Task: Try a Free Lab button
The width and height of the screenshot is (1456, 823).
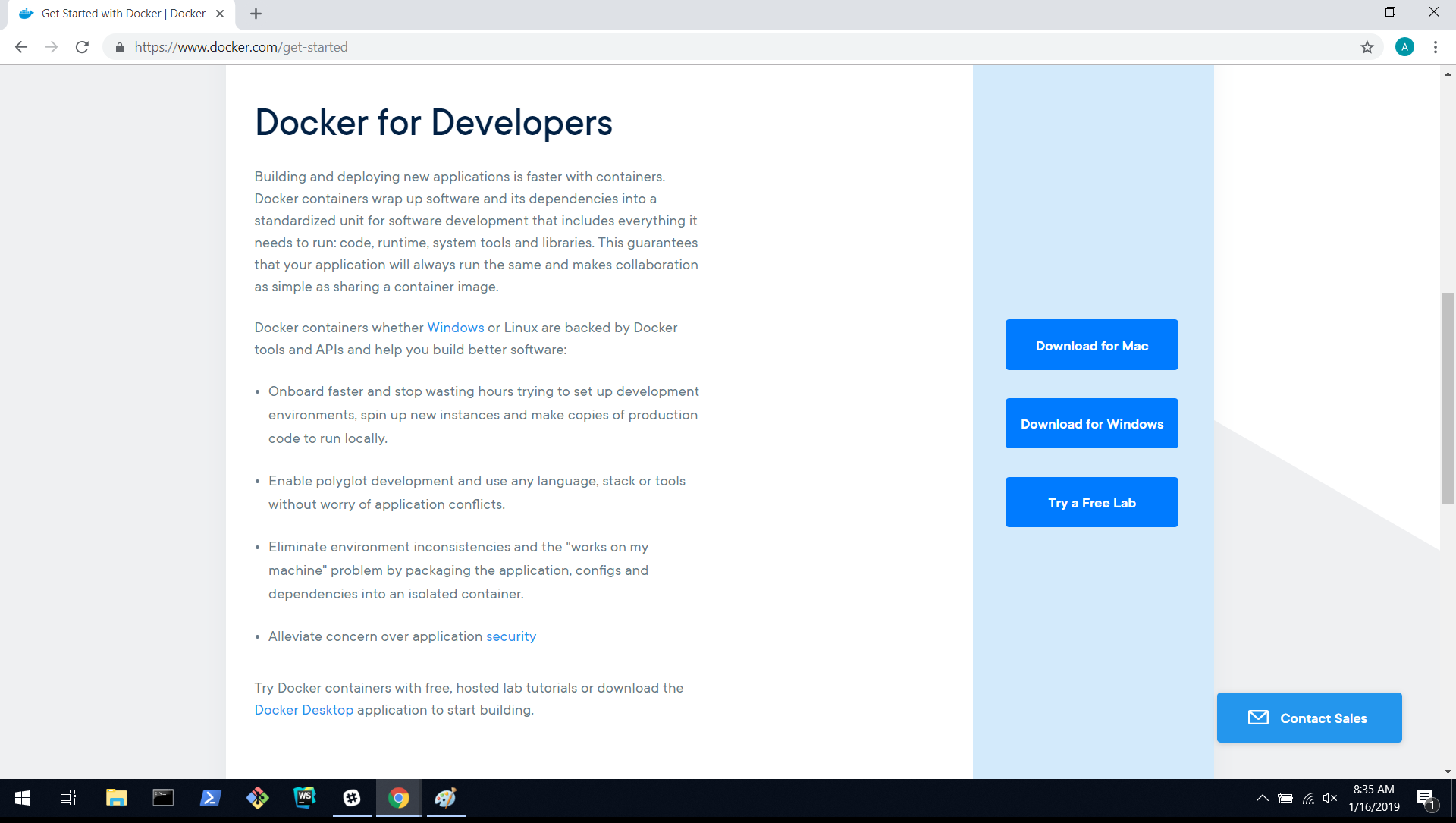Action: pos(1091,502)
